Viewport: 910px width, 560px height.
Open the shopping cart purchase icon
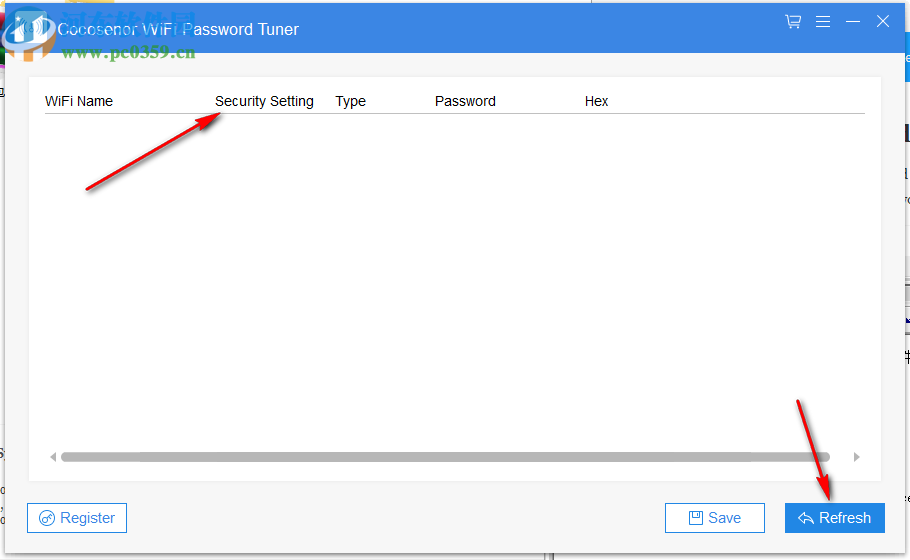point(793,21)
